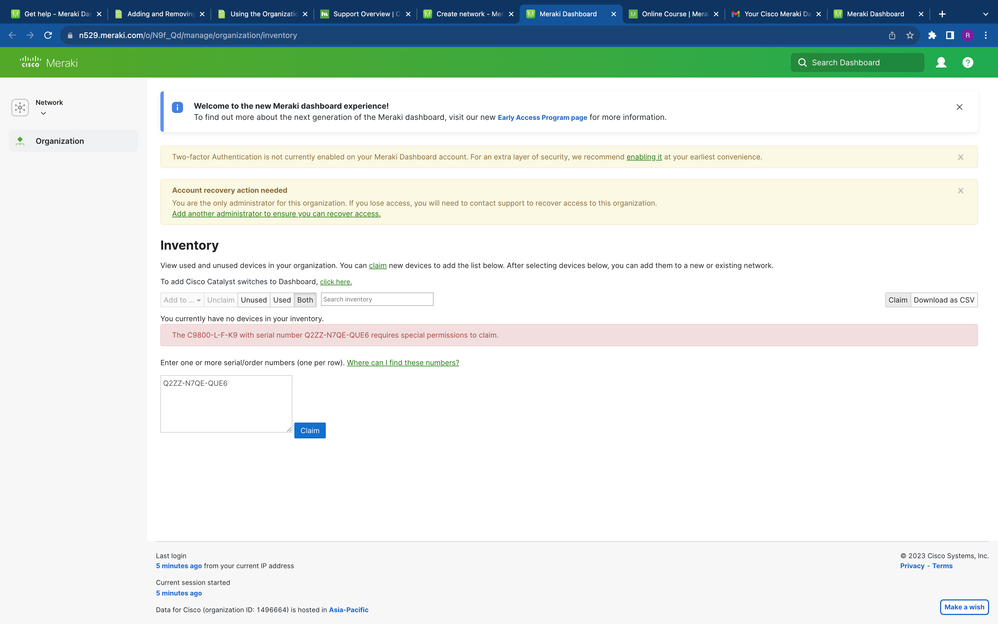
Task: Click the padlock site info icon
Action: 70,36
